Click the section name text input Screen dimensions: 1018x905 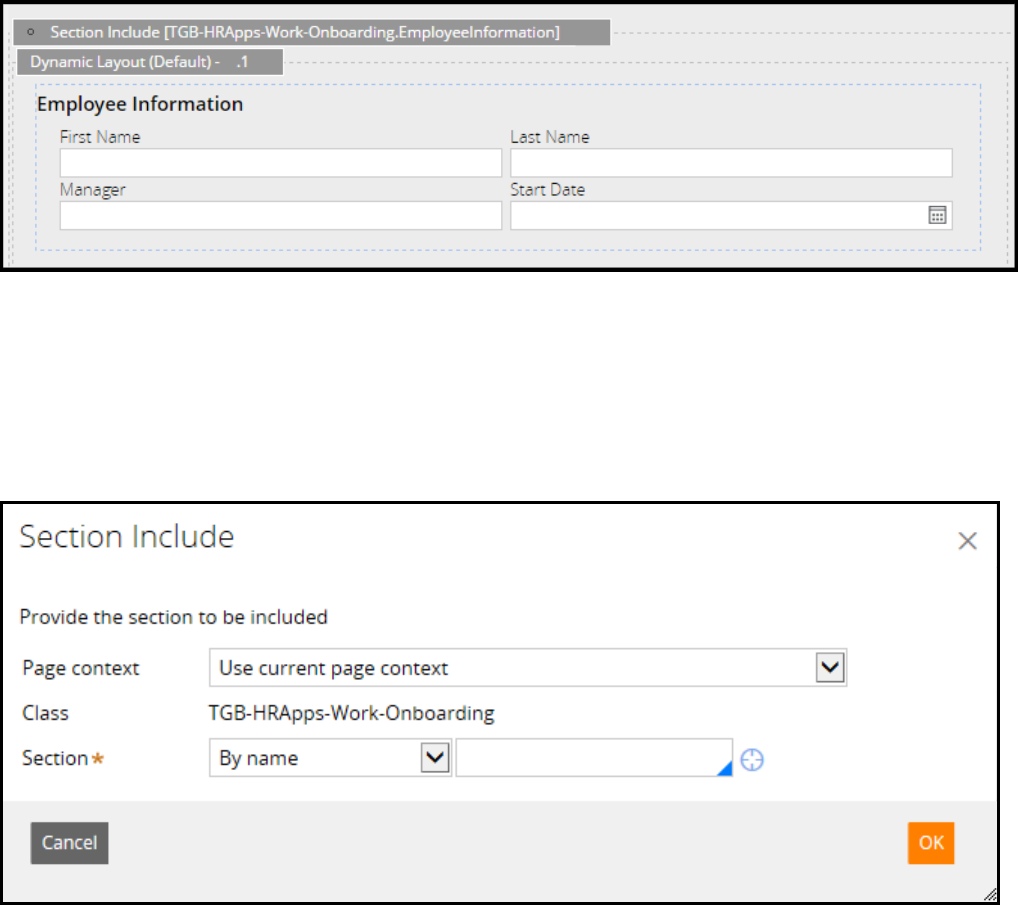[588, 758]
